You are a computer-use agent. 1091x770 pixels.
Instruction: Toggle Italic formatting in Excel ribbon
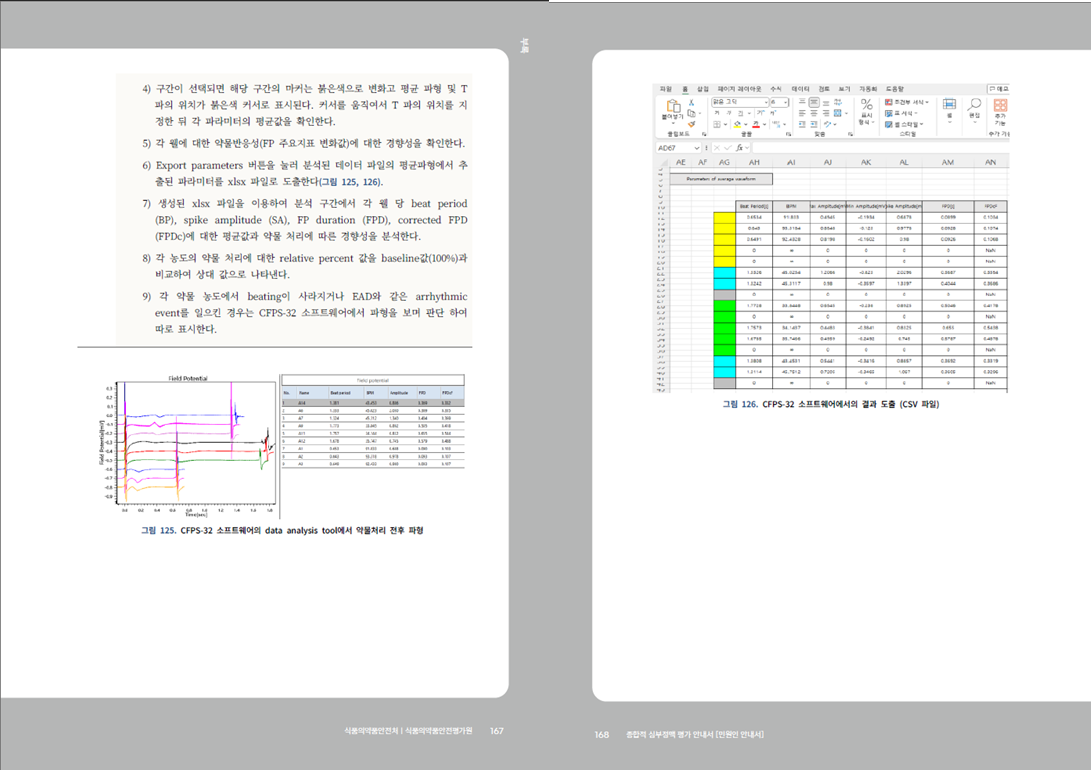[728, 113]
